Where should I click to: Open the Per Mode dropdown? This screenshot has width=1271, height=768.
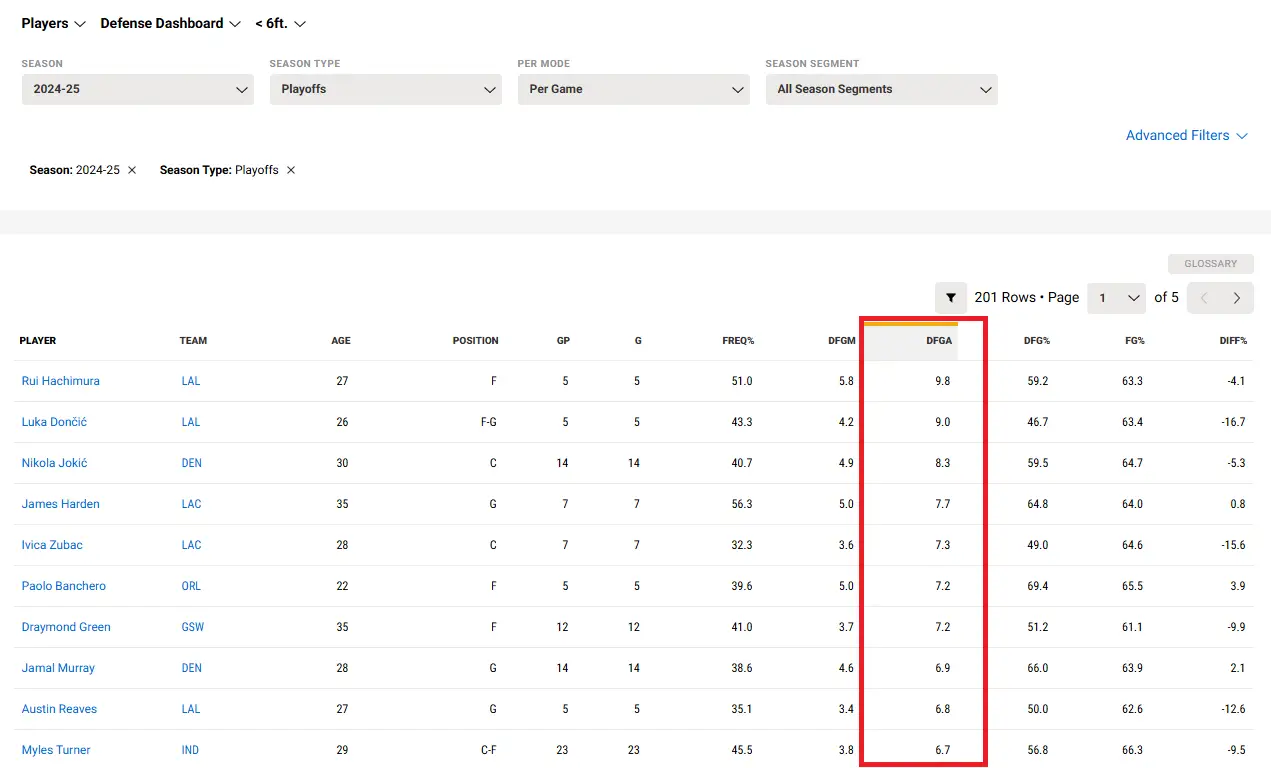coord(633,89)
